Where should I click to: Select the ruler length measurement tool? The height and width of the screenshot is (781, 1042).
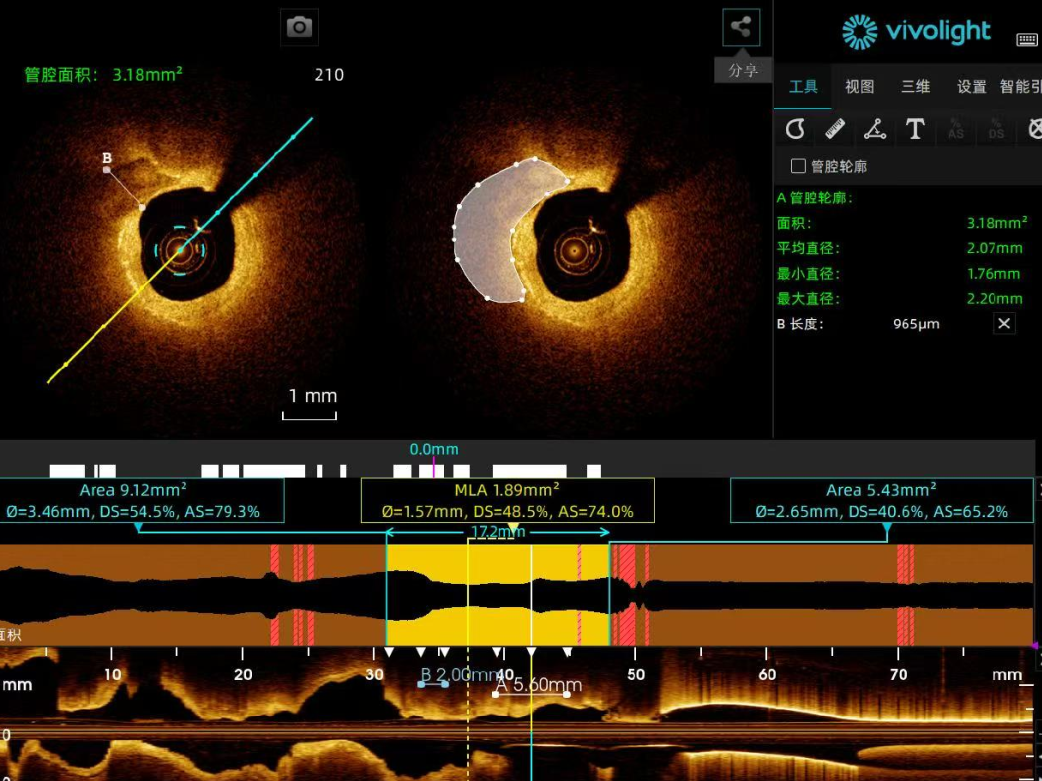(x=835, y=128)
